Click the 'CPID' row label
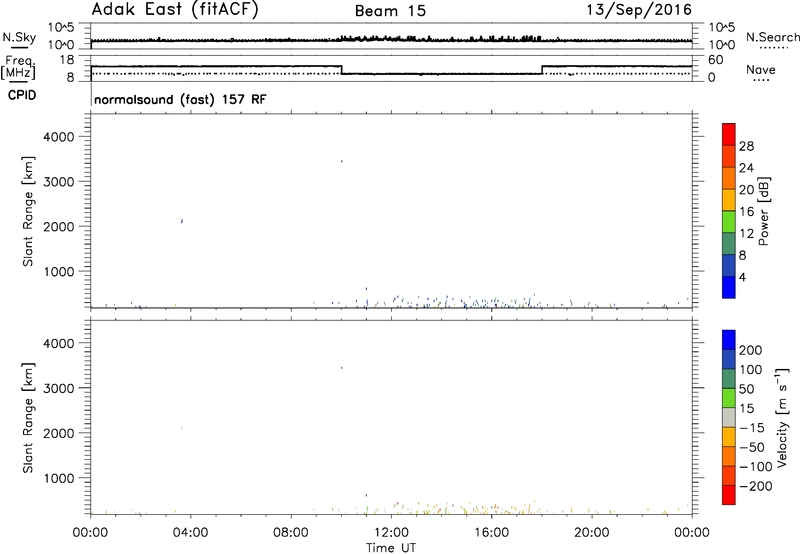Screen dimensions: 800x554 coord(22,95)
